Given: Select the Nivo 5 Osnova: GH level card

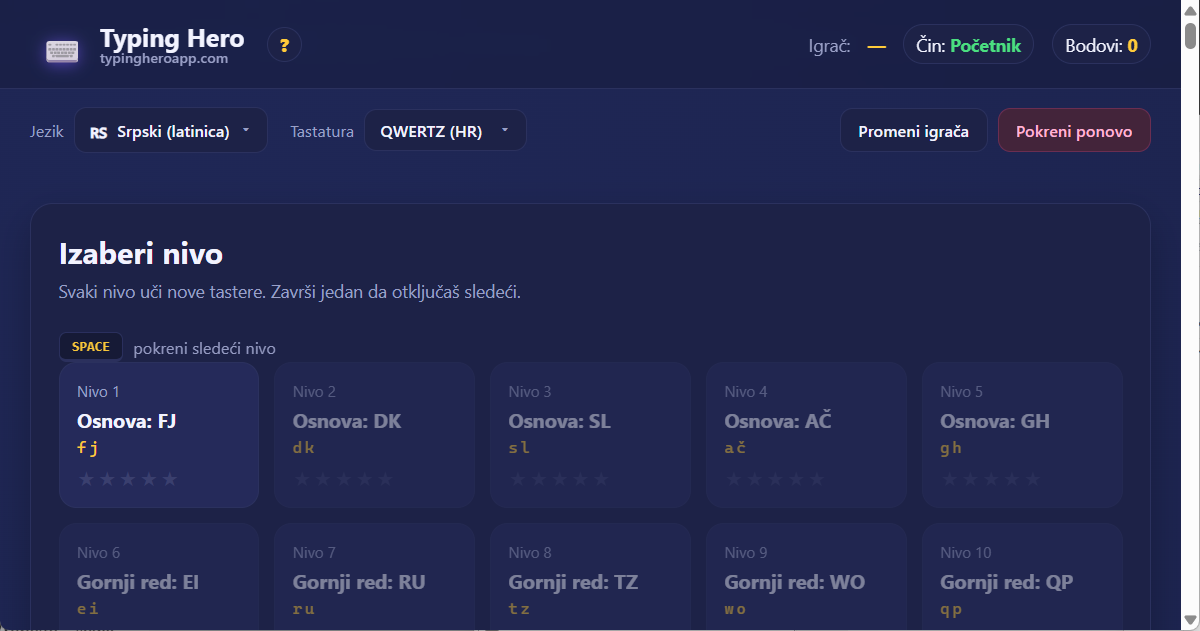Looking at the screenshot, I should [x=1022, y=435].
